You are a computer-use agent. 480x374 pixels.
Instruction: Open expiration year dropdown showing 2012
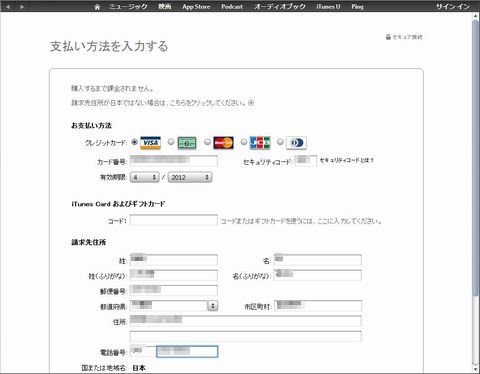click(190, 177)
